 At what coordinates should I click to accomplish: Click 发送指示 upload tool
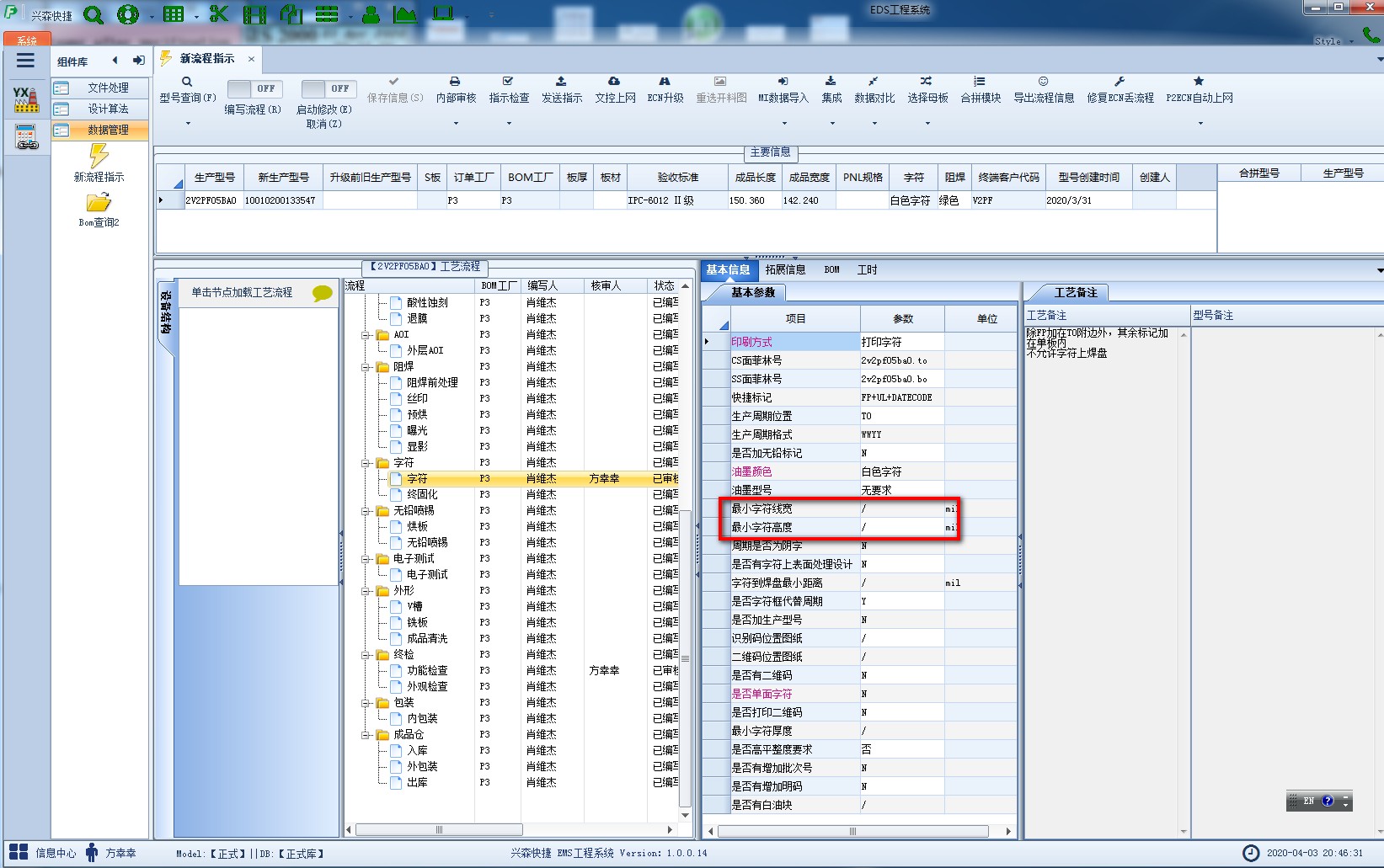coord(562,90)
